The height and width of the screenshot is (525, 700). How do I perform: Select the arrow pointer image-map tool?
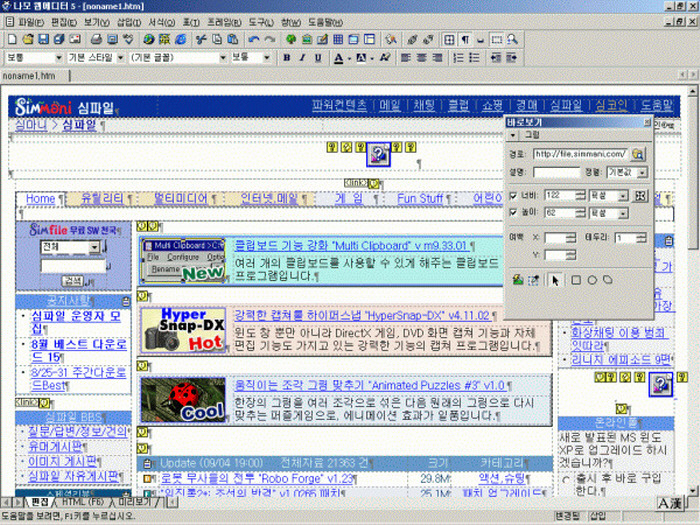point(555,280)
